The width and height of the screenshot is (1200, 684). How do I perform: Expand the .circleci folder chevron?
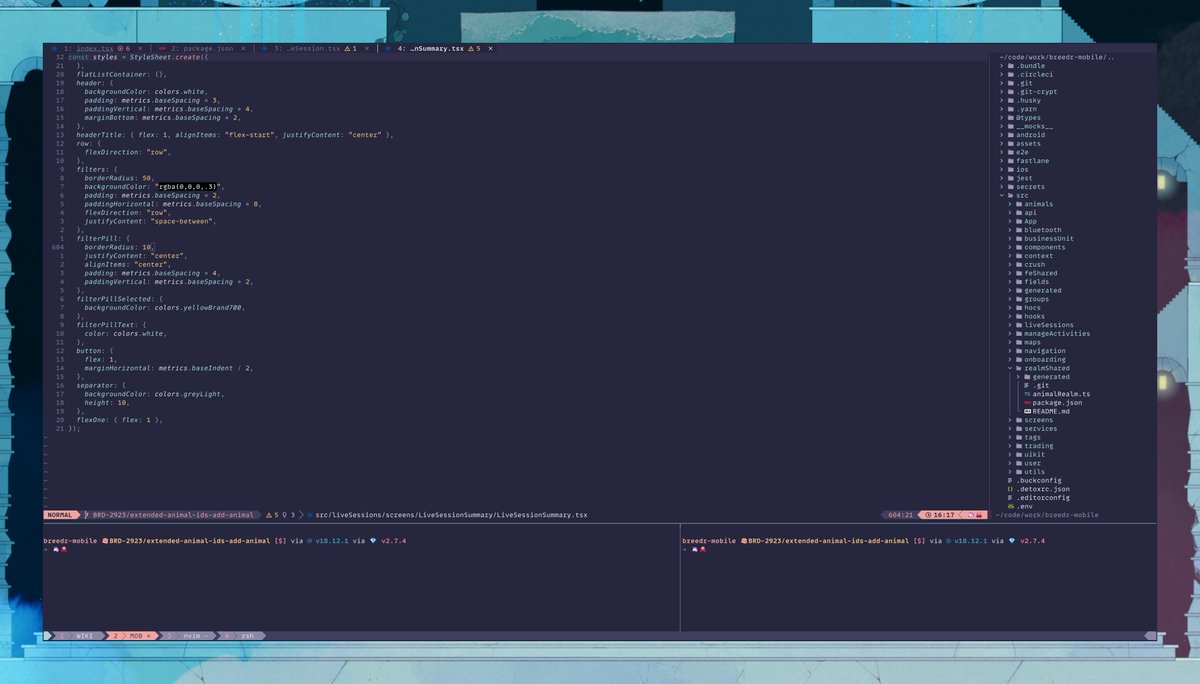point(1001,74)
